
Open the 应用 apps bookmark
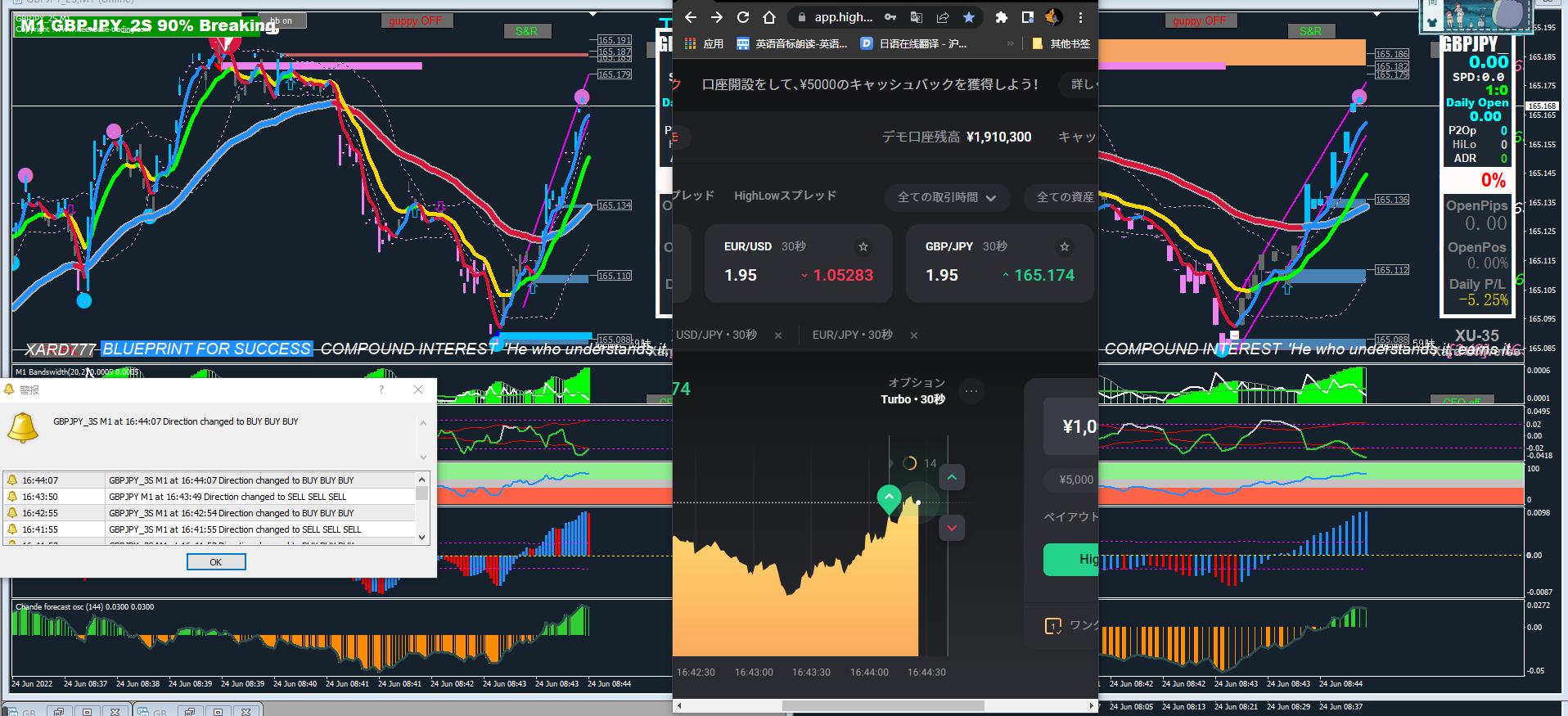click(704, 43)
